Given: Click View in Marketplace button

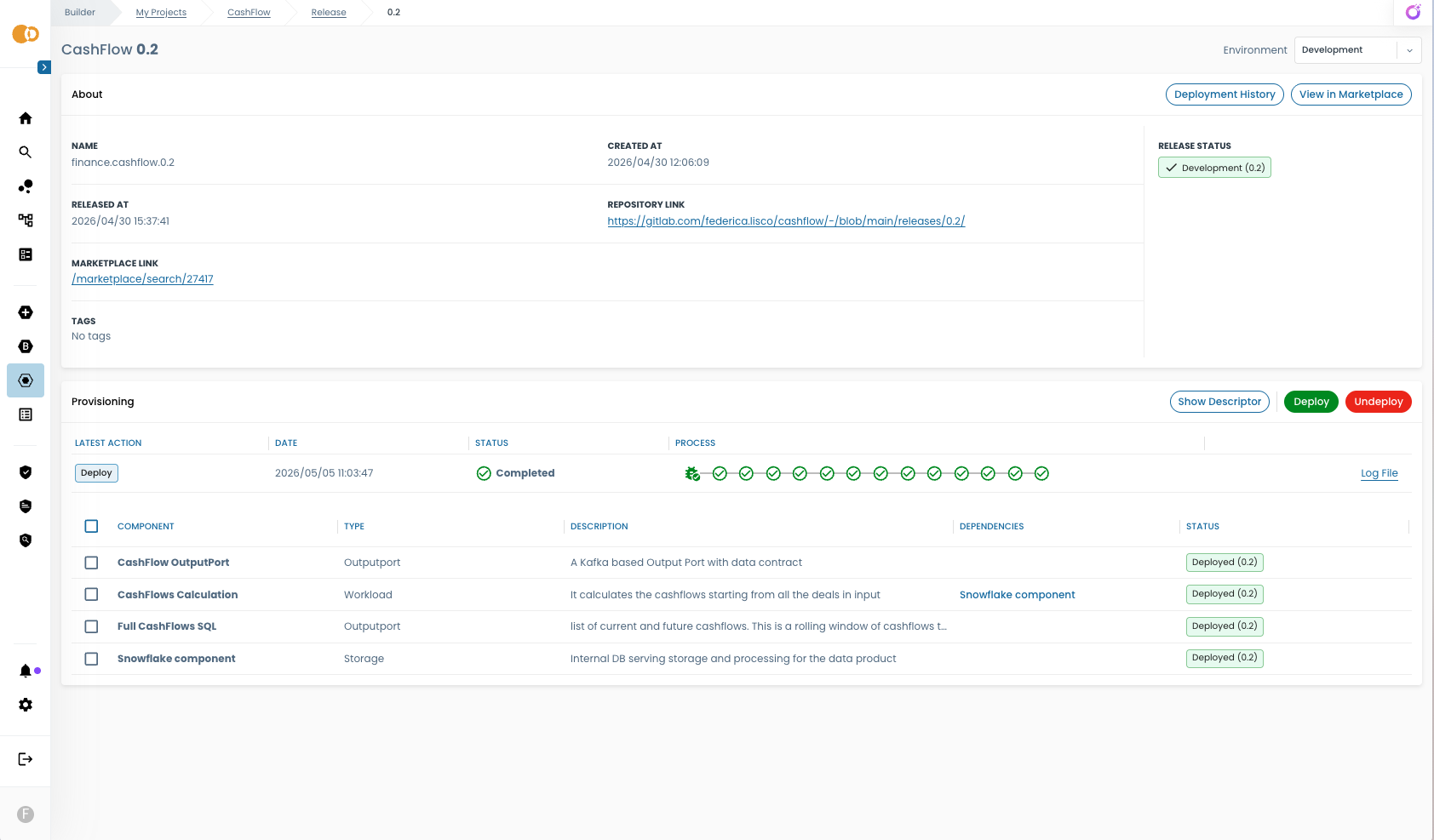Looking at the screenshot, I should coord(1351,94).
